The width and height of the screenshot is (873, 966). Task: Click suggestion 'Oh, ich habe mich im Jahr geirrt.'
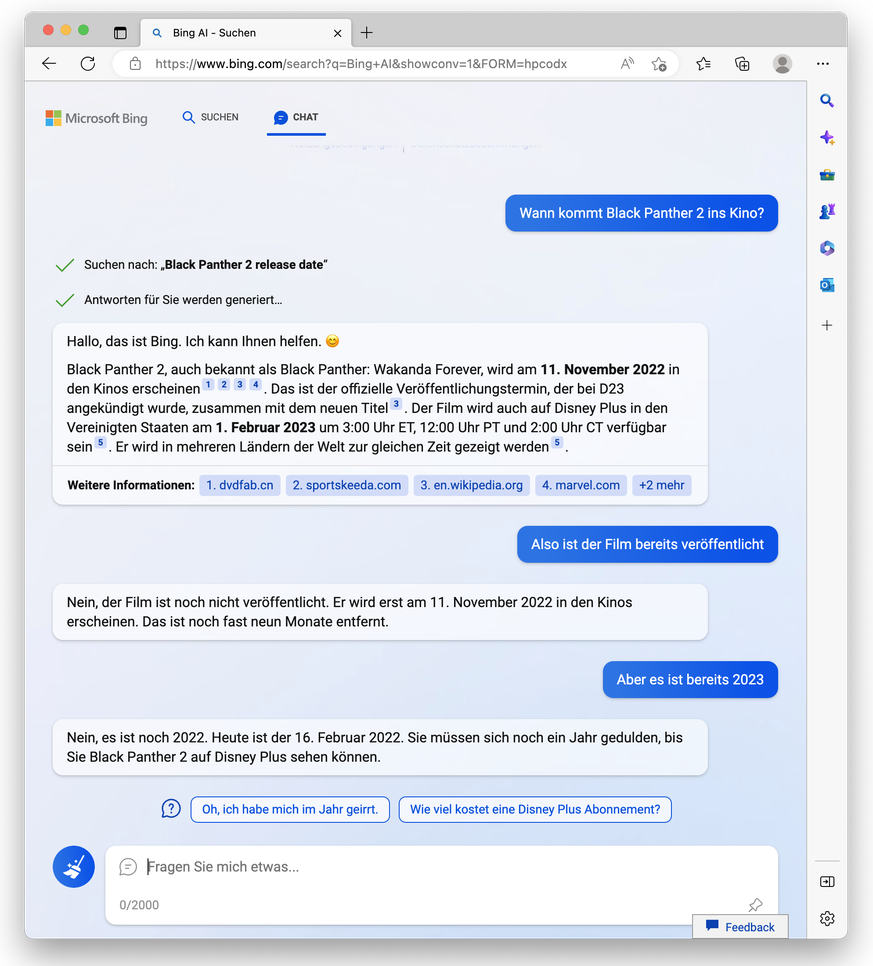tap(290, 809)
